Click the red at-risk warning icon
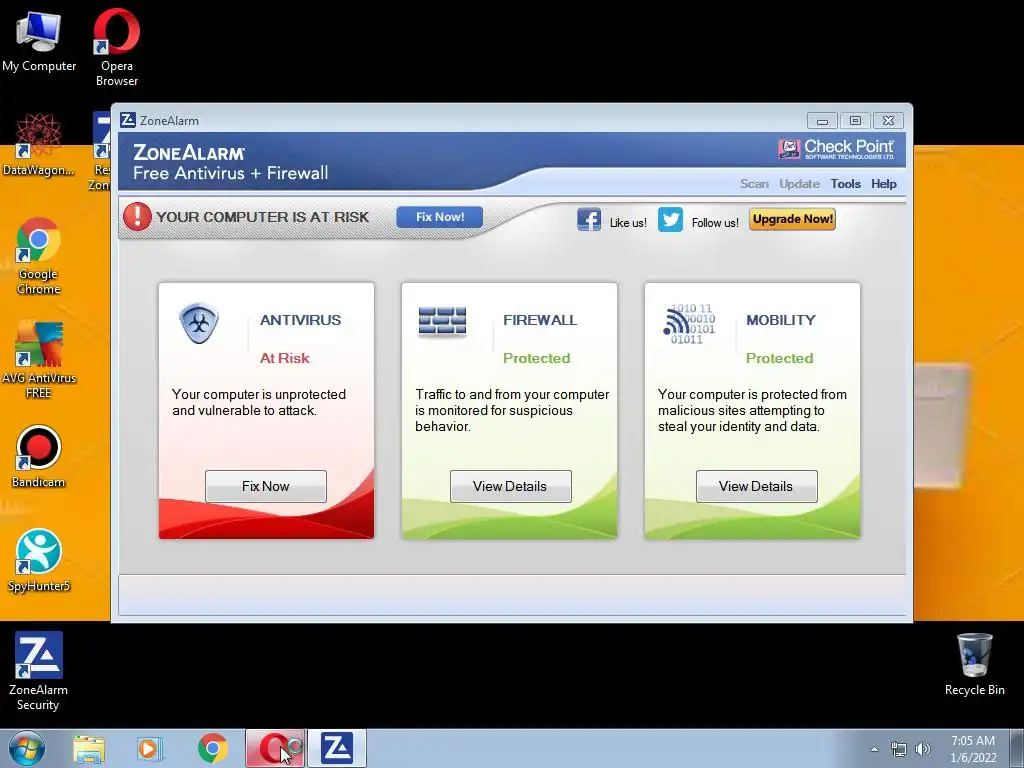This screenshot has width=1024, height=768. point(137,217)
